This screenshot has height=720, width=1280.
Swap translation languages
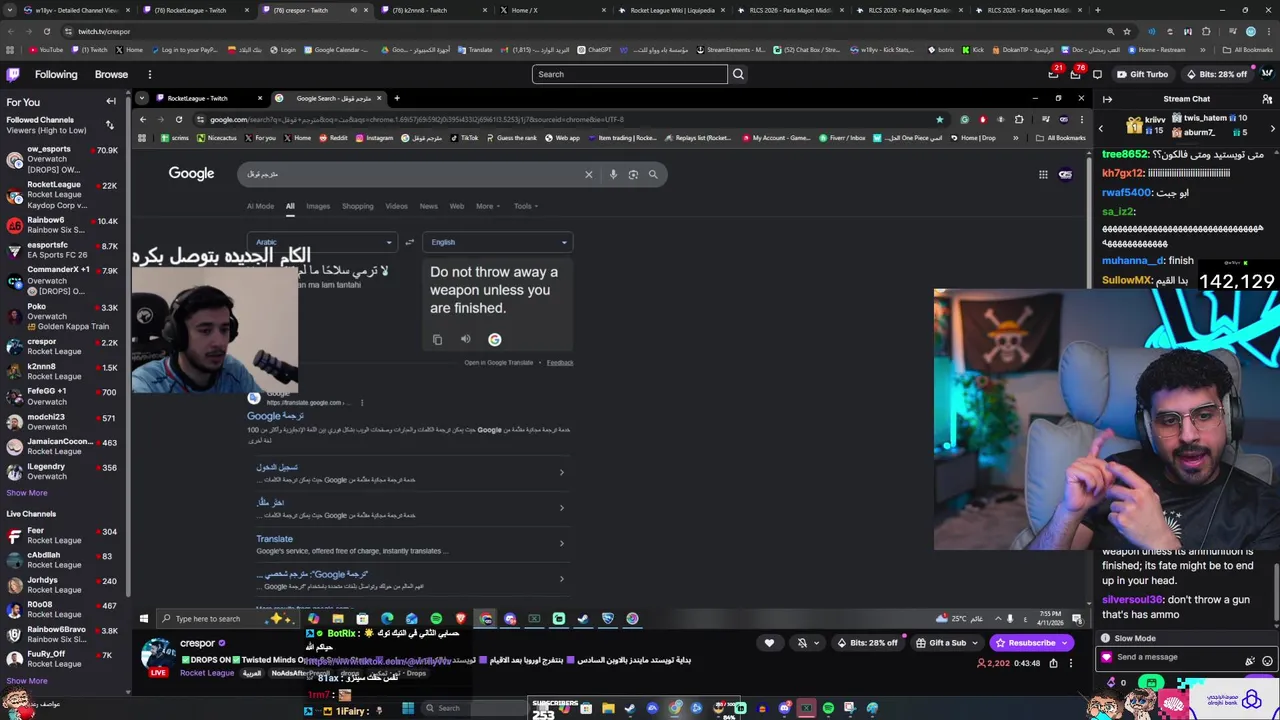tap(409, 242)
